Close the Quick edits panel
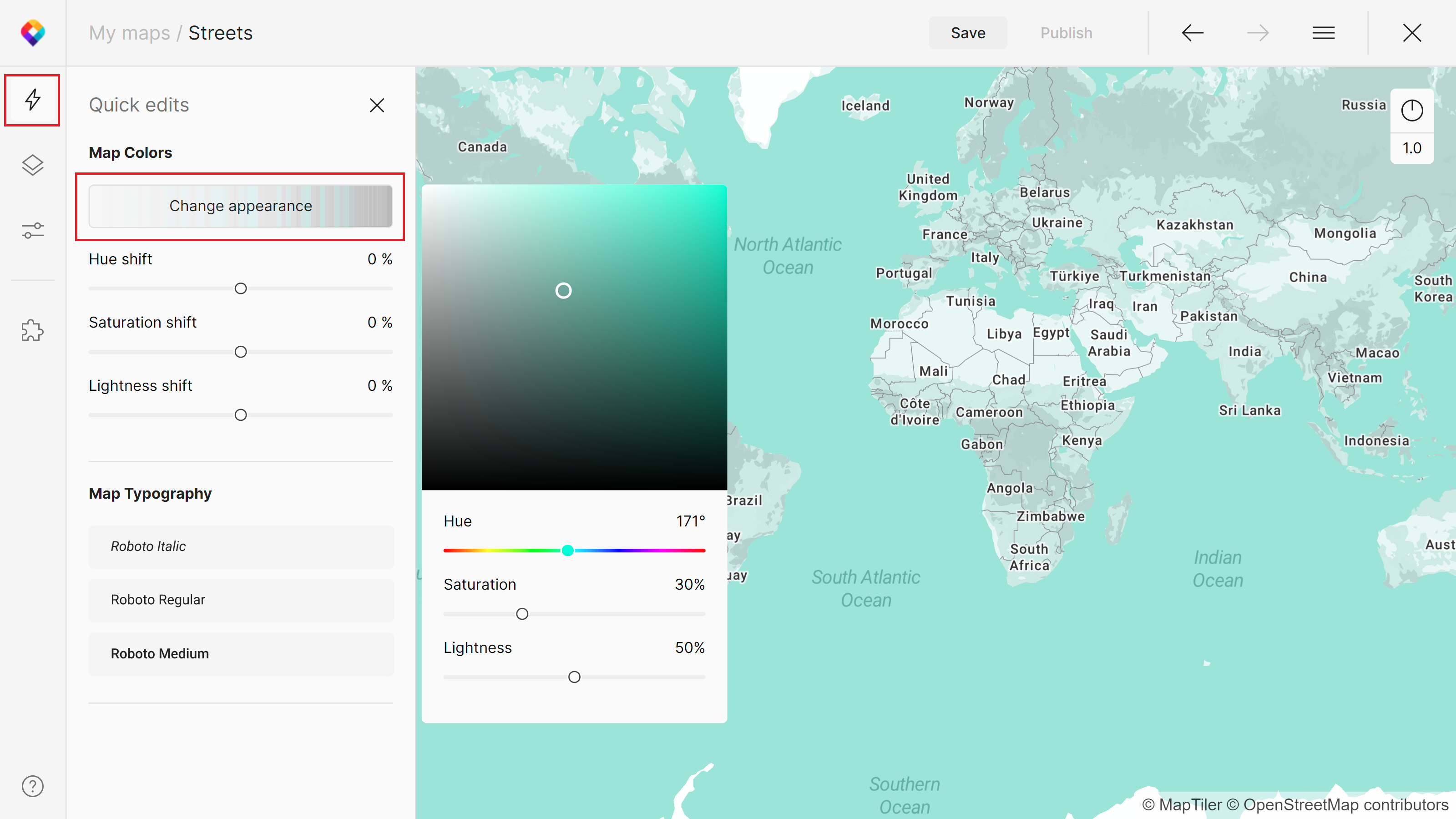 377,105
